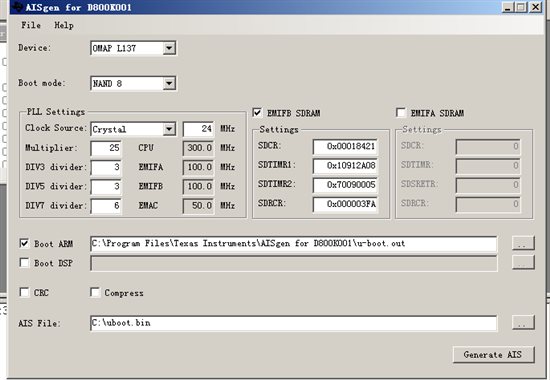Click the EMIFB SDCR field 0x00018421

[346, 146]
